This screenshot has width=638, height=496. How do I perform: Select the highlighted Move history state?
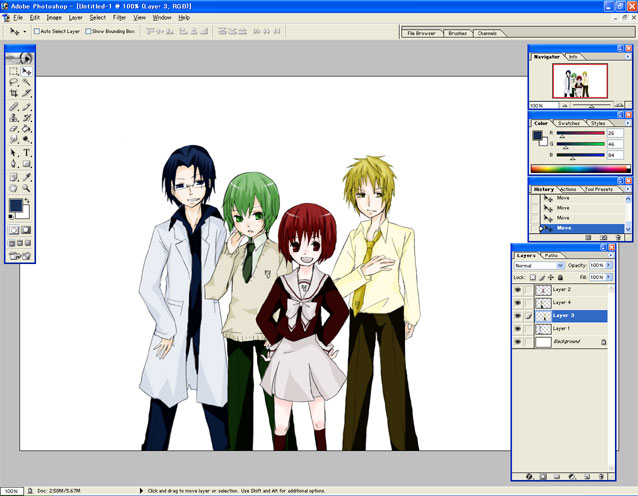click(x=583, y=228)
